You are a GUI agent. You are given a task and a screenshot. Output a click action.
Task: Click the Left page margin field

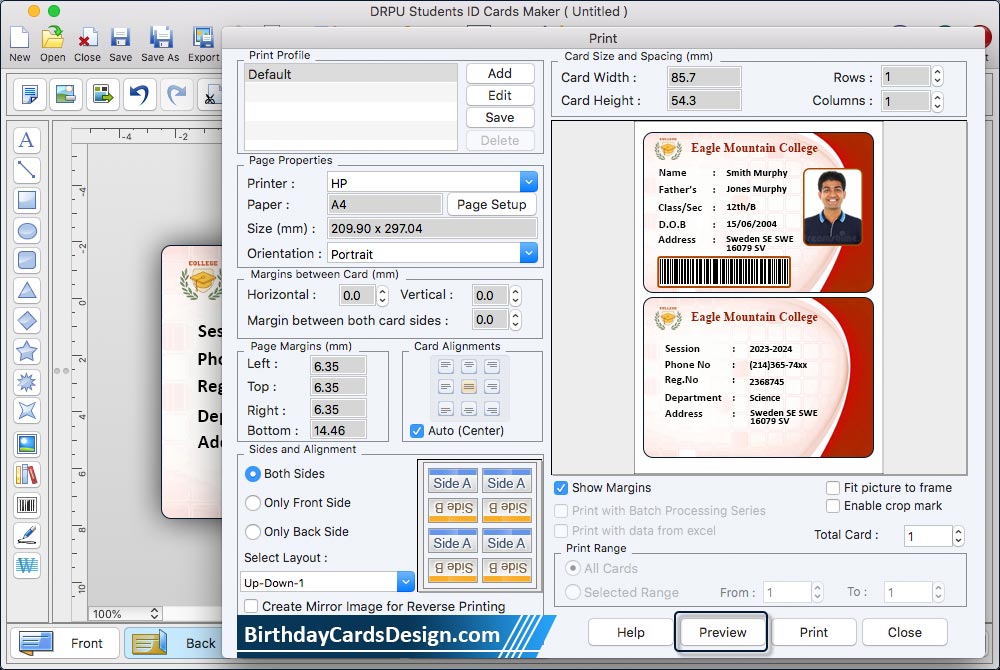338,366
